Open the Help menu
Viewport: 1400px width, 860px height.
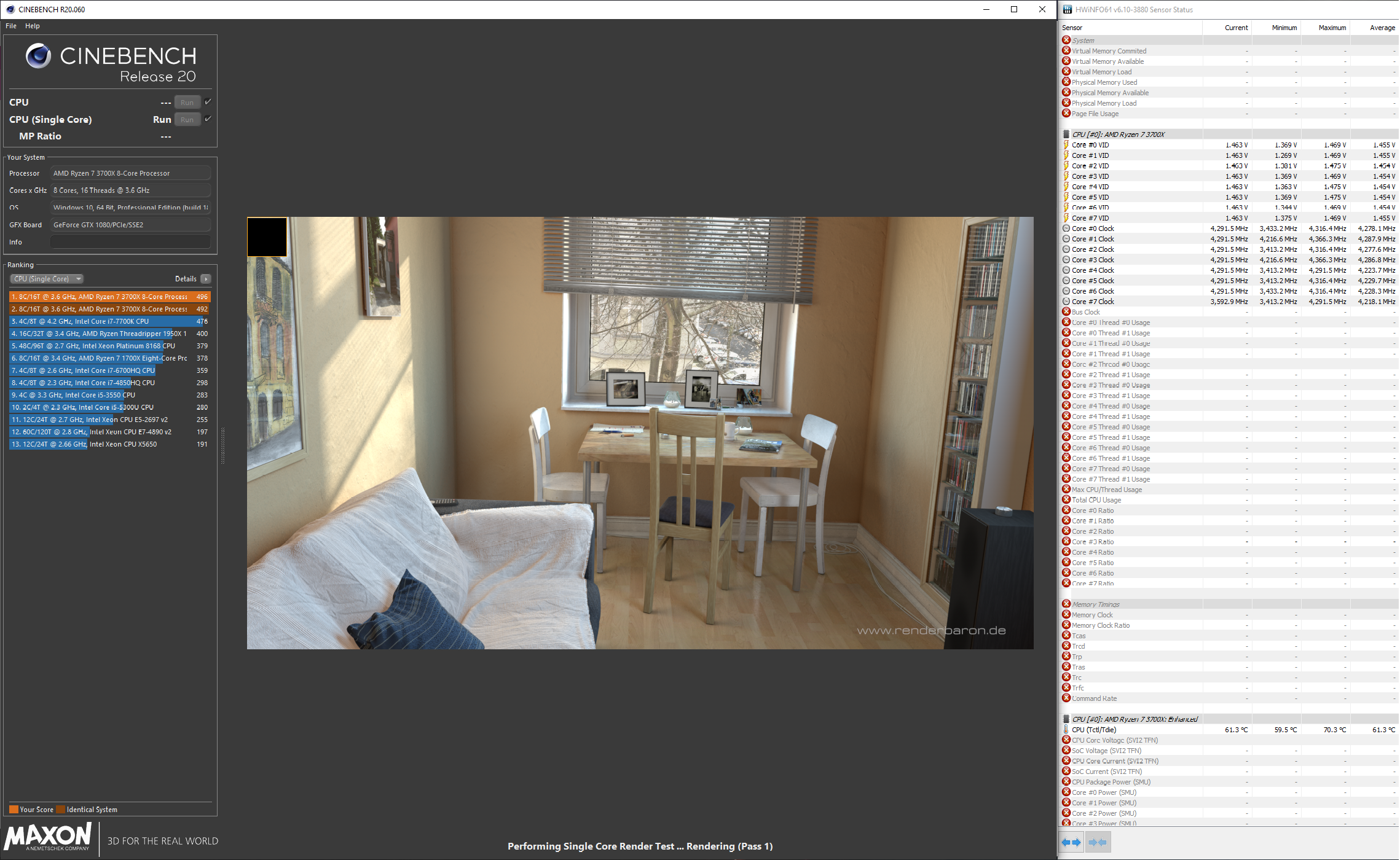coord(33,26)
